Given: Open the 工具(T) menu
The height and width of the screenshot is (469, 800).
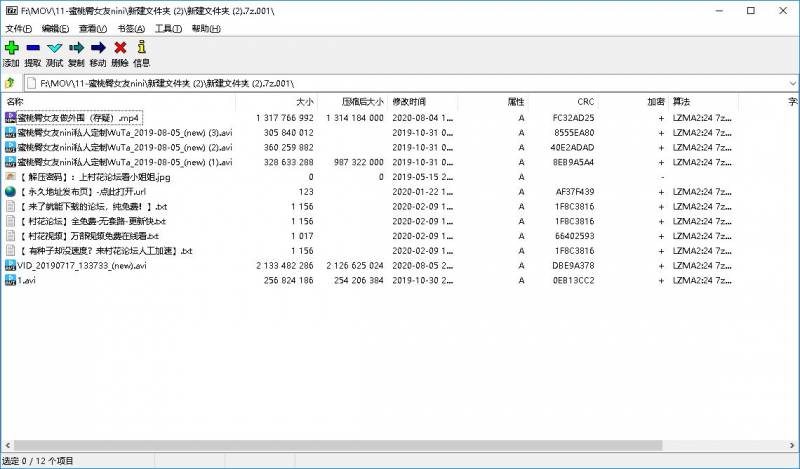Looking at the screenshot, I should pyautogui.click(x=168, y=29).
